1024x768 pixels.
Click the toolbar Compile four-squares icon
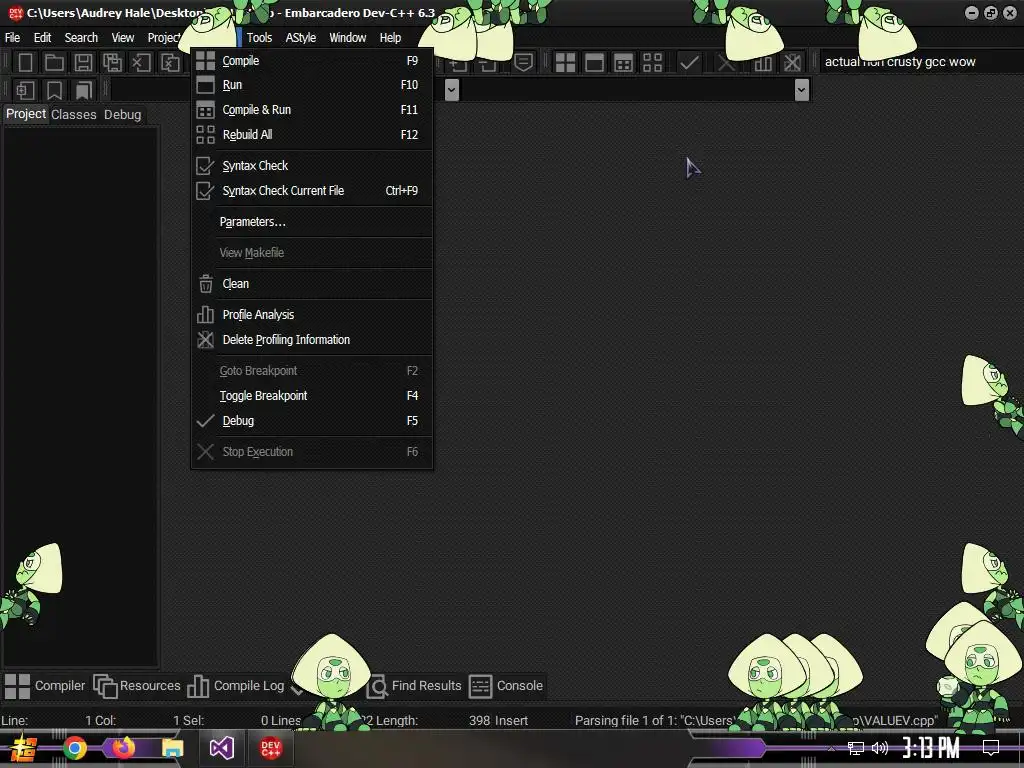tap(566, 63)
